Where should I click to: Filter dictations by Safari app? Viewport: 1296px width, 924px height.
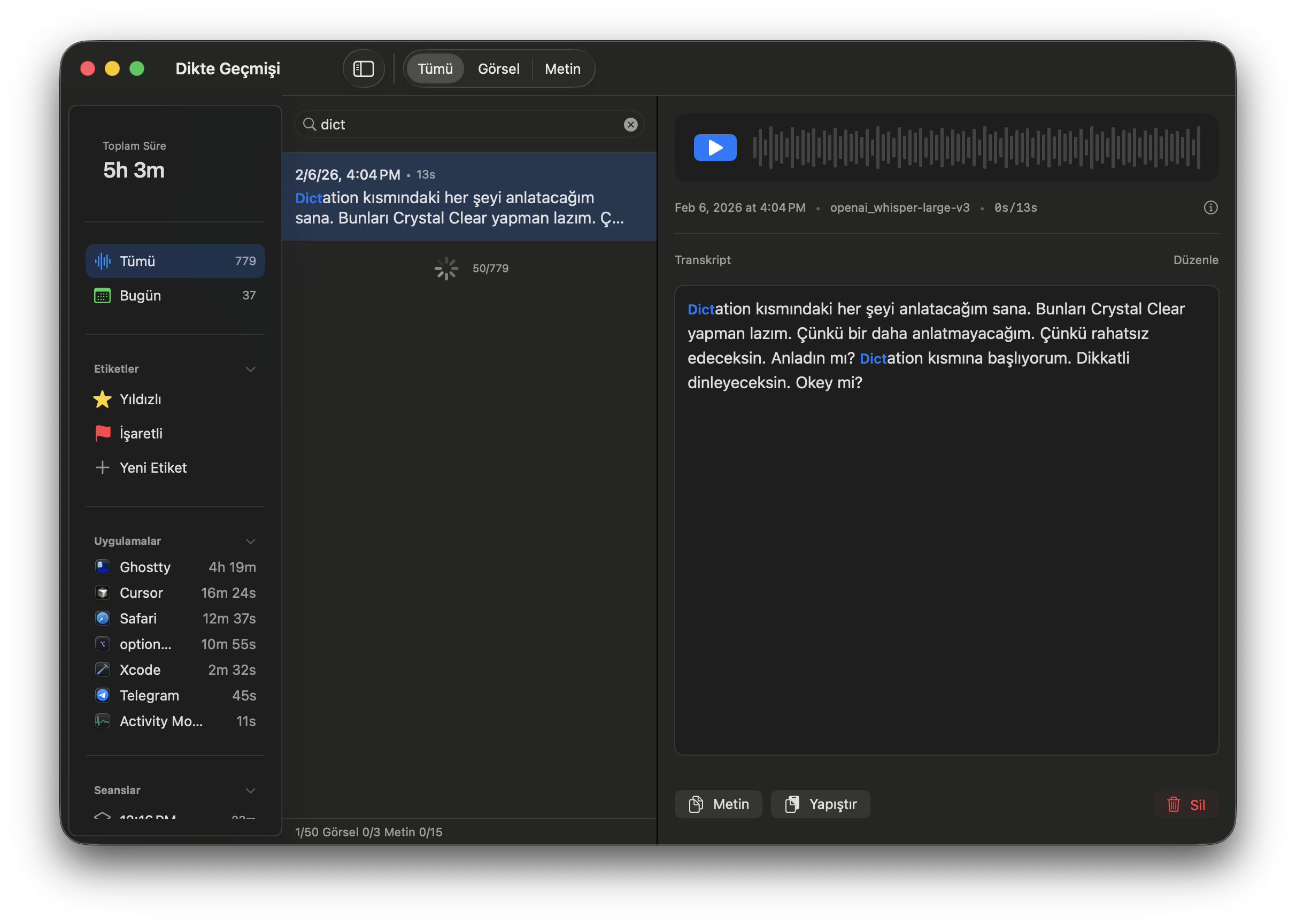[138, 618]
